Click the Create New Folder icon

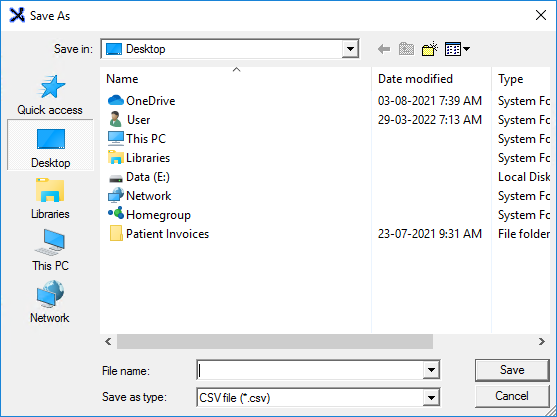[x=429, y=49]
